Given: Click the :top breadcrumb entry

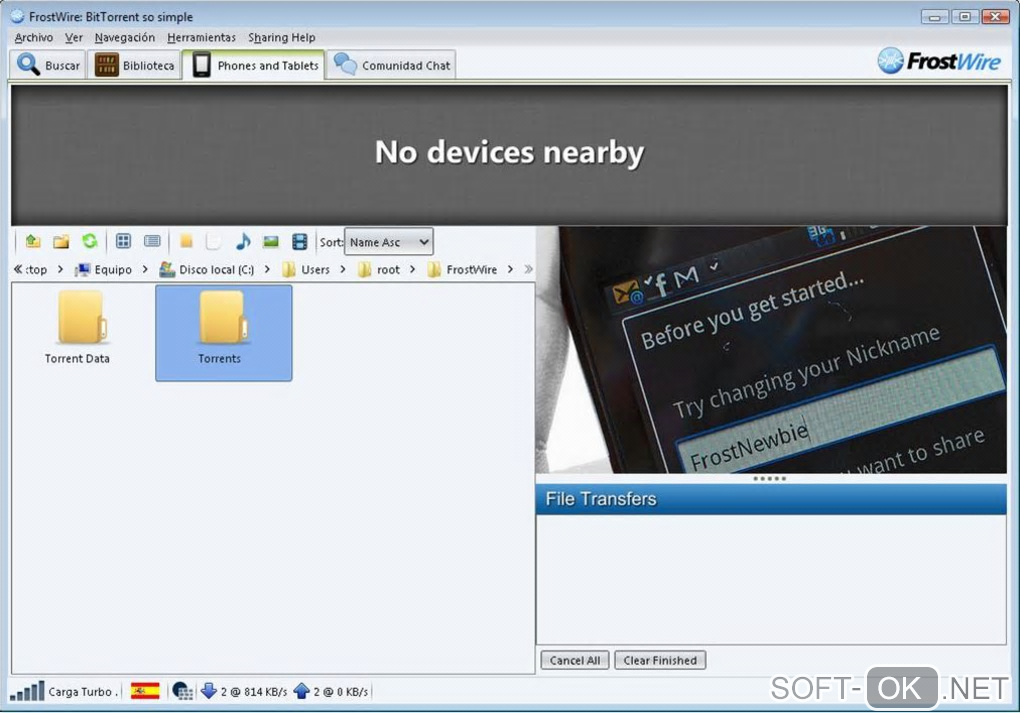Looking at the screenshot, I should pos(36,269).
